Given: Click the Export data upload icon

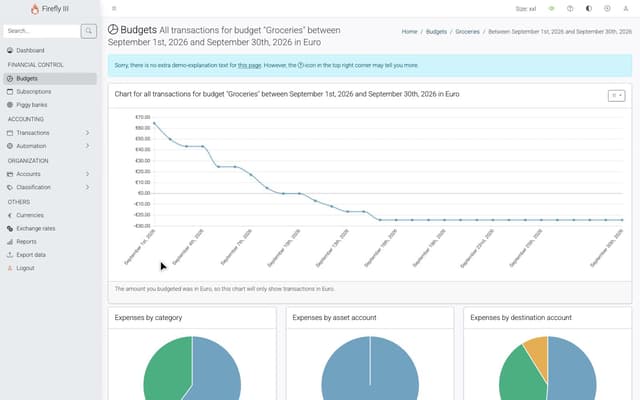Looking at the screenshot, I should click(x=10, y=255).
